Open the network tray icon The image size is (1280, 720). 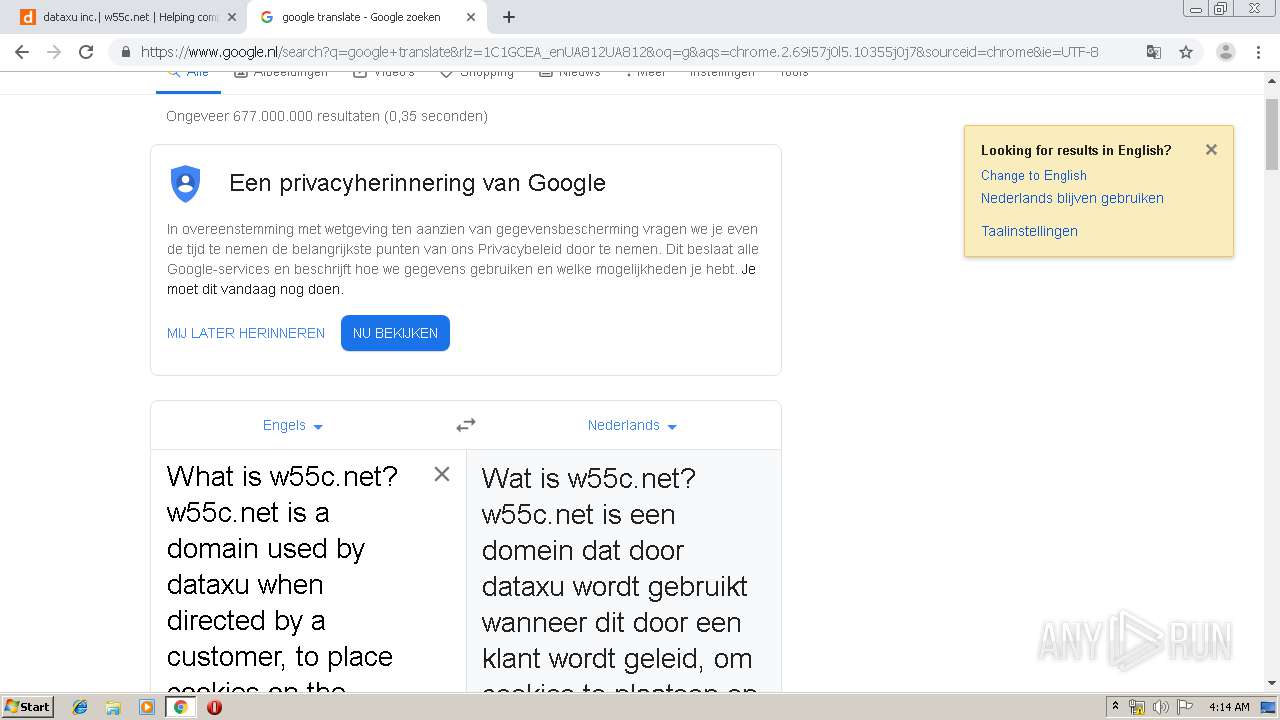click(x=1137, y=707)
